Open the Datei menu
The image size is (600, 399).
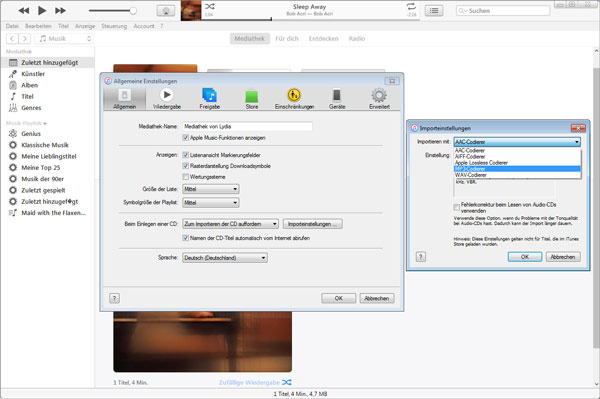[x=12, y=26]
